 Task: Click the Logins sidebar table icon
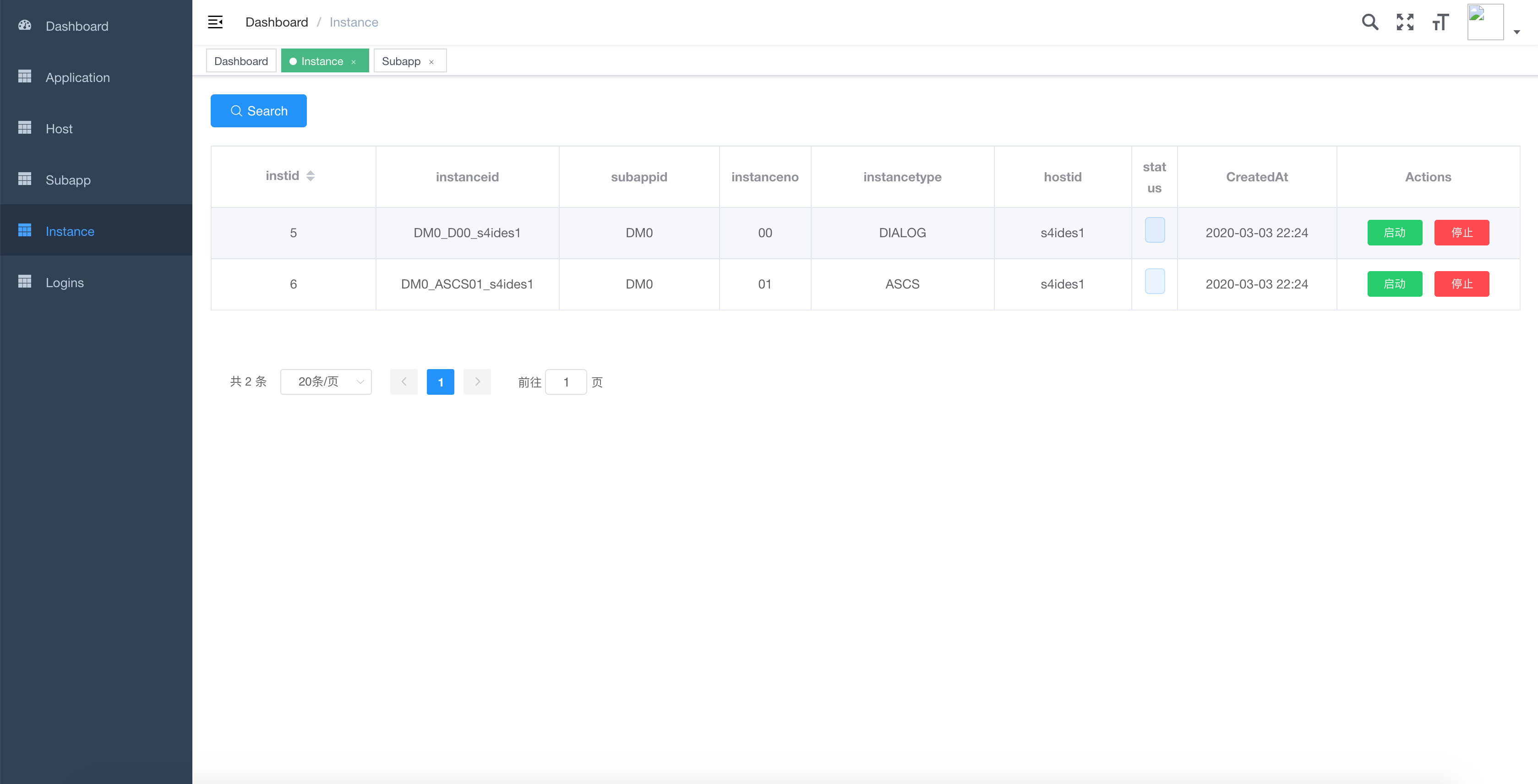[24, 282]
